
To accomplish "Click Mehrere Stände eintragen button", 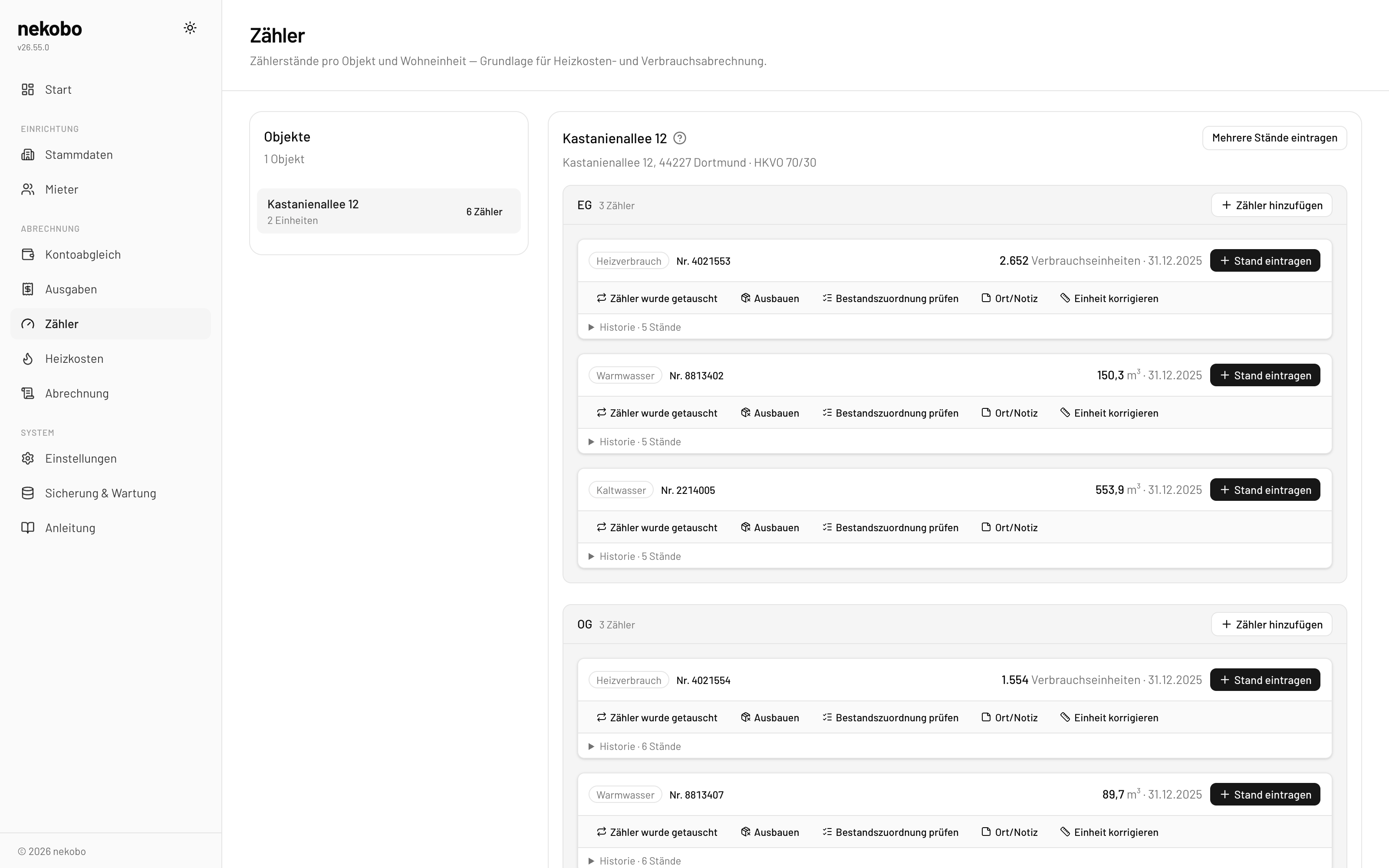I will 1274,138.
